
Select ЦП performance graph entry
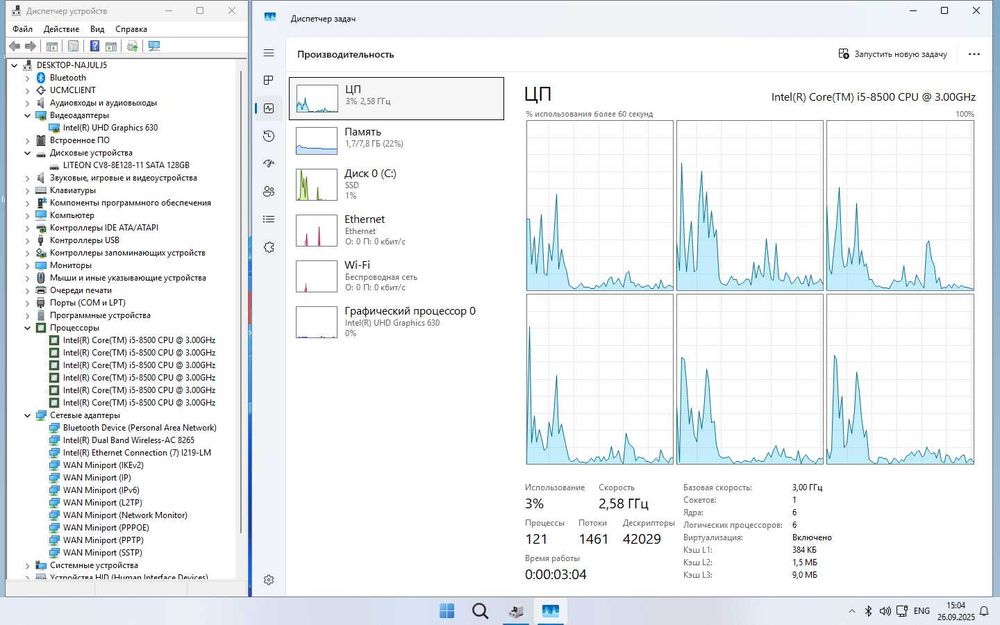click(396, 98)
